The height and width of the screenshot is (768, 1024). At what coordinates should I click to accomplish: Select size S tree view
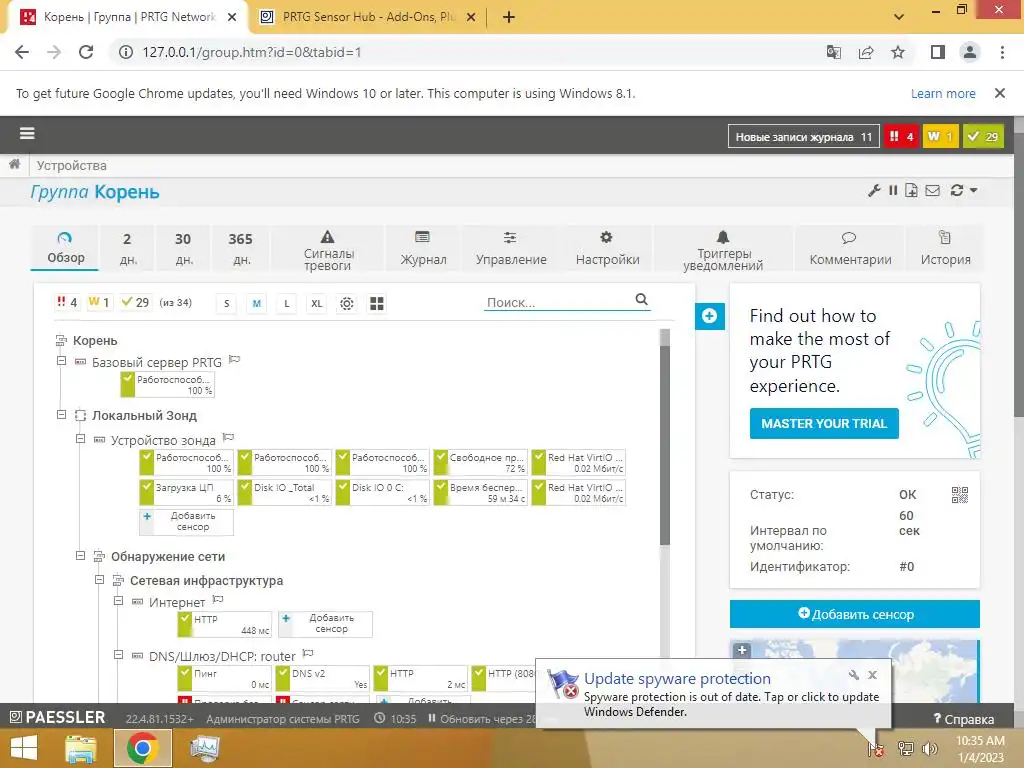(227, 304)
